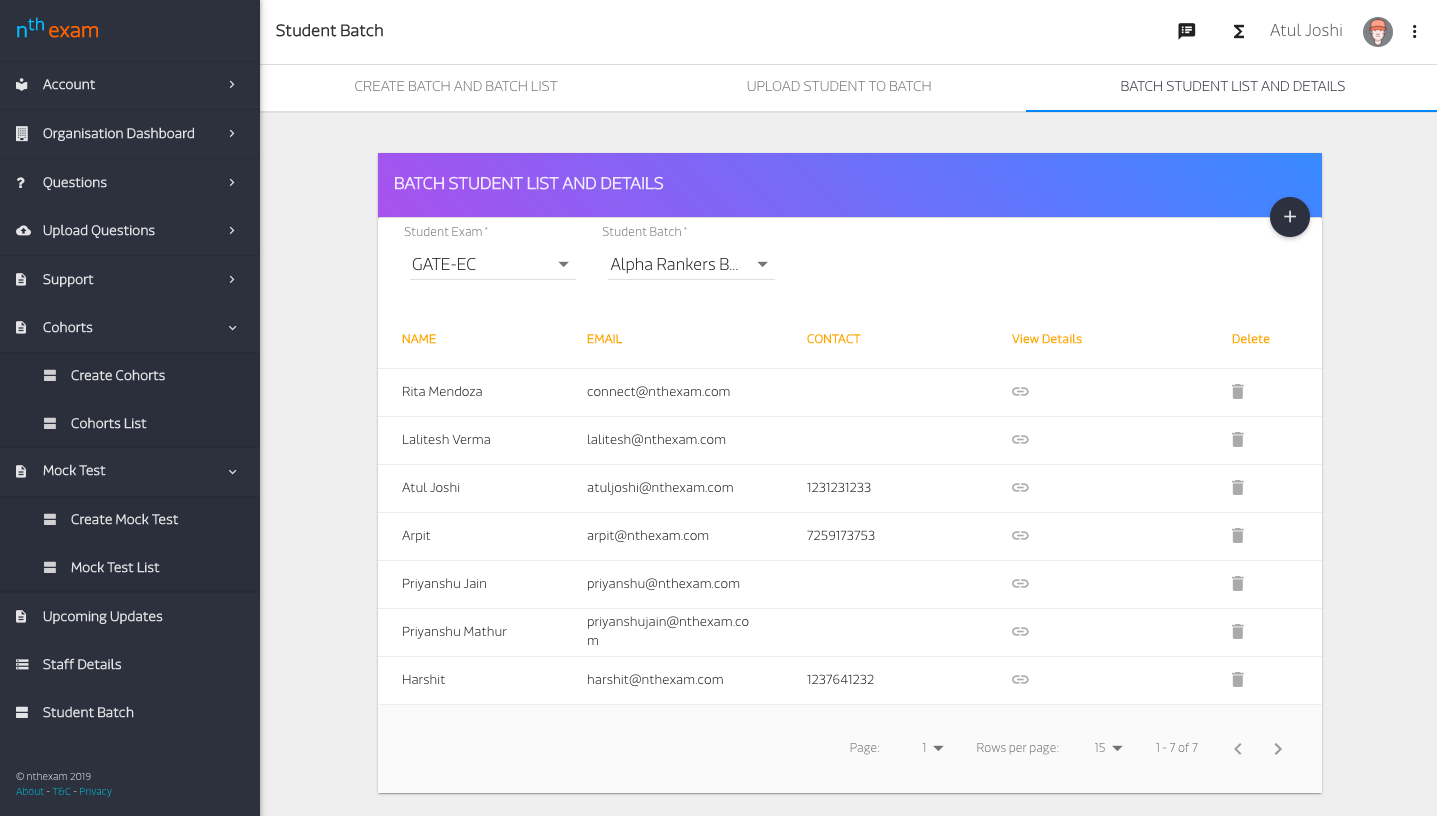
Task: Open the Student Batch dropdown
Action: pyautogui.click(x=690, y=265)
